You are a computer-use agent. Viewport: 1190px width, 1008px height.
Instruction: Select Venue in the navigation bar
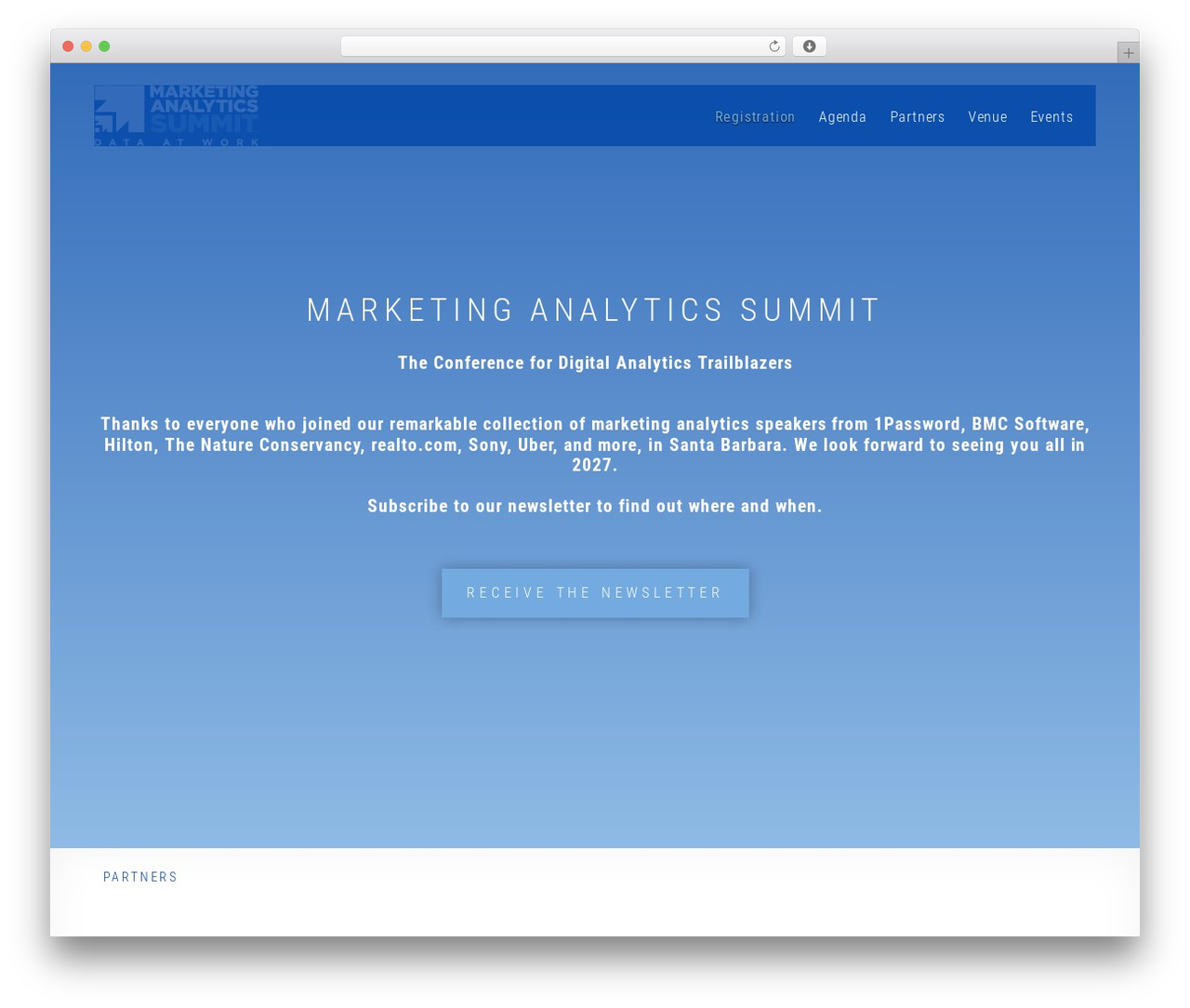coord(987,117)
